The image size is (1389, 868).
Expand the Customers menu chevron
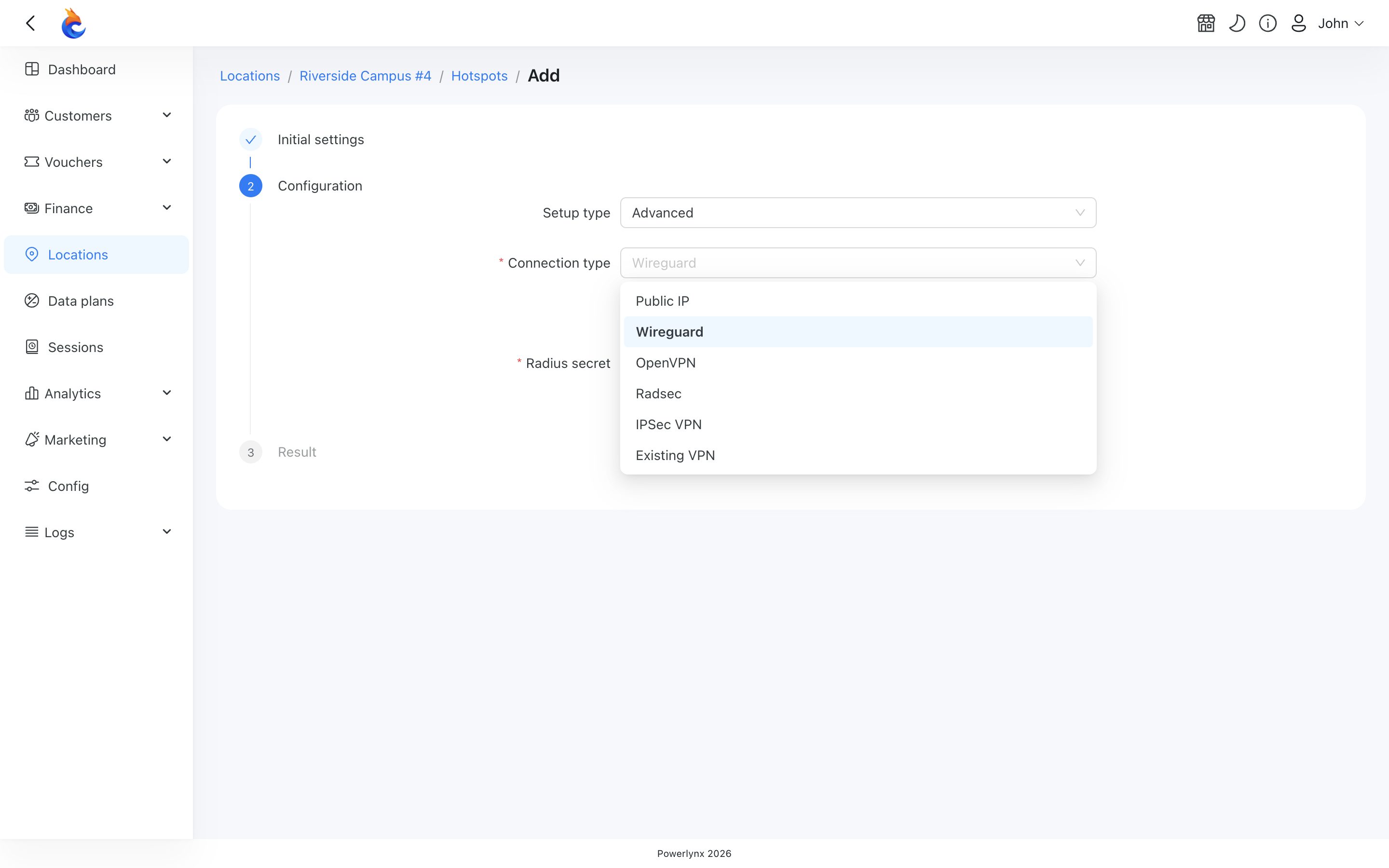pos(167,115)
